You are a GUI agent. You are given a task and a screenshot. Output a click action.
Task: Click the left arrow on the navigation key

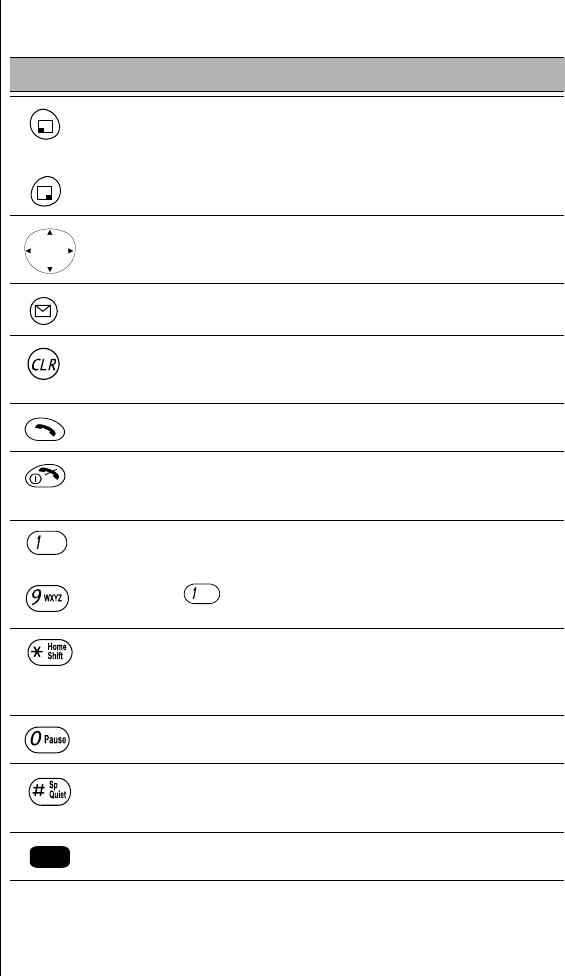pos(28,251)
